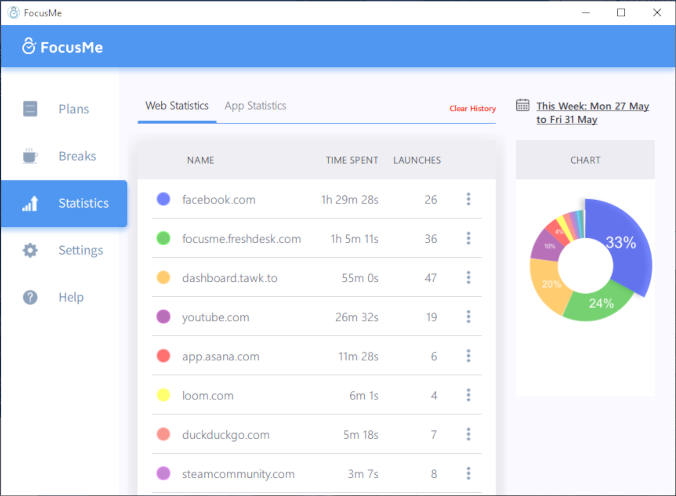
Task: Click Clear History link
Action: point(473,109)
